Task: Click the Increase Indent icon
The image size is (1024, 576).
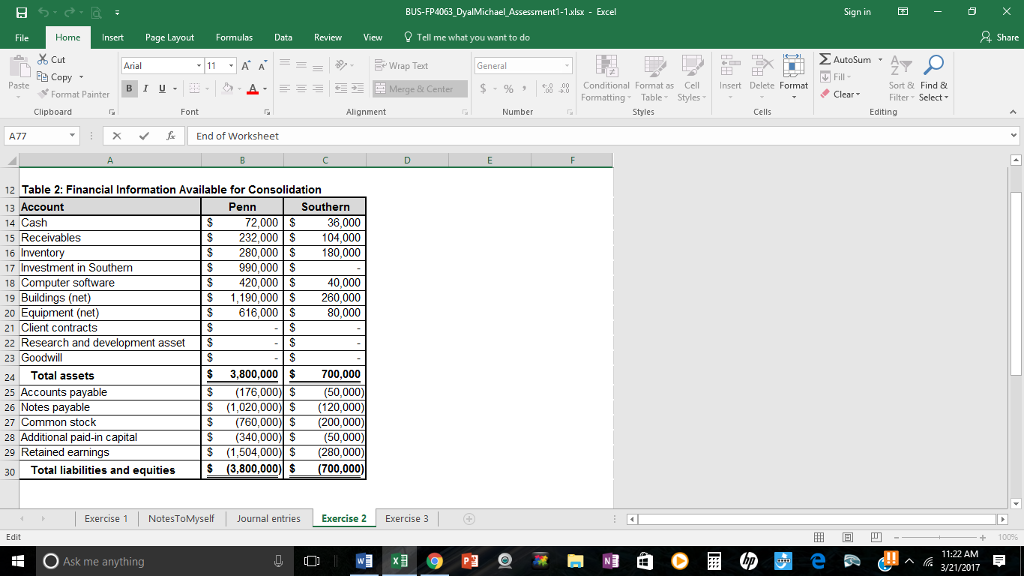Action: 357,88
